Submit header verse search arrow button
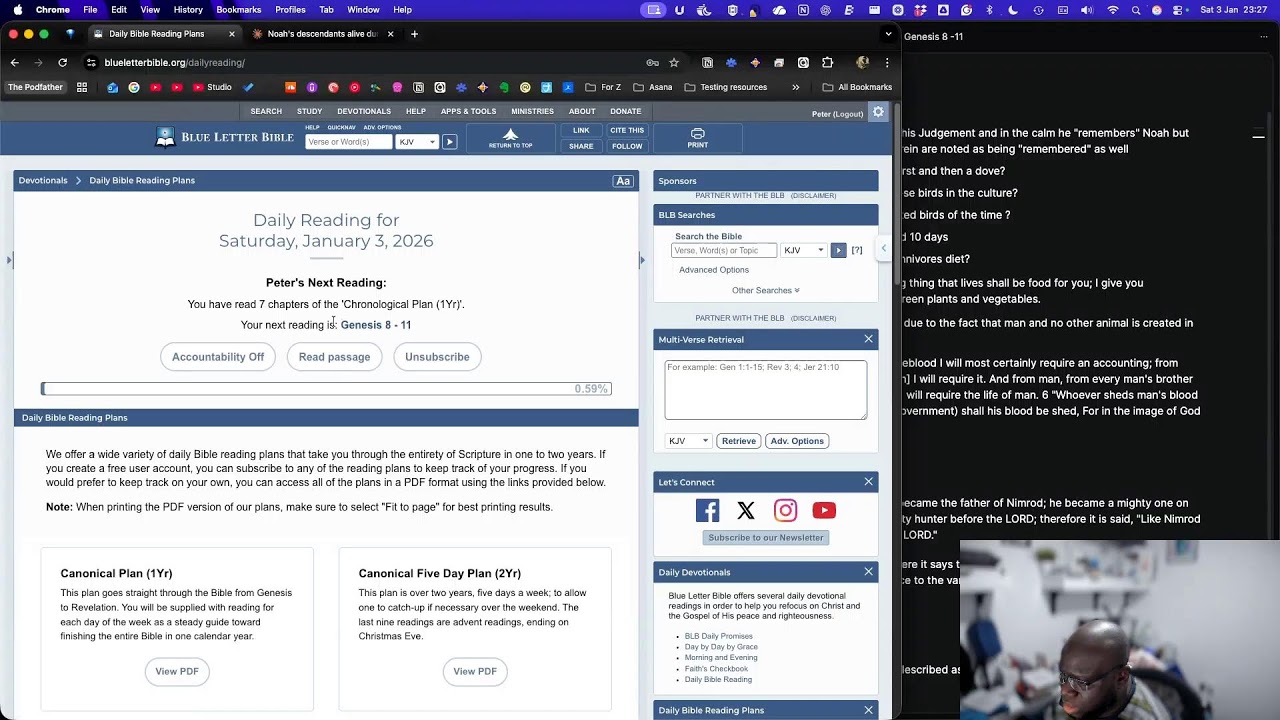1280x720 pixels. tap(449, 142)
